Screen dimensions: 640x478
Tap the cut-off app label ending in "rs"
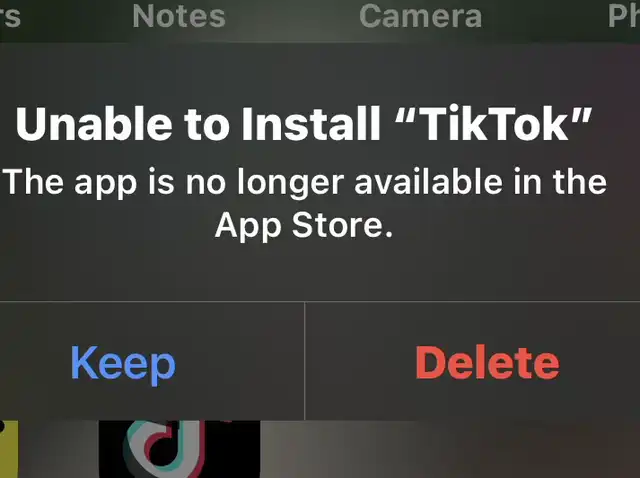click(10, 16)
